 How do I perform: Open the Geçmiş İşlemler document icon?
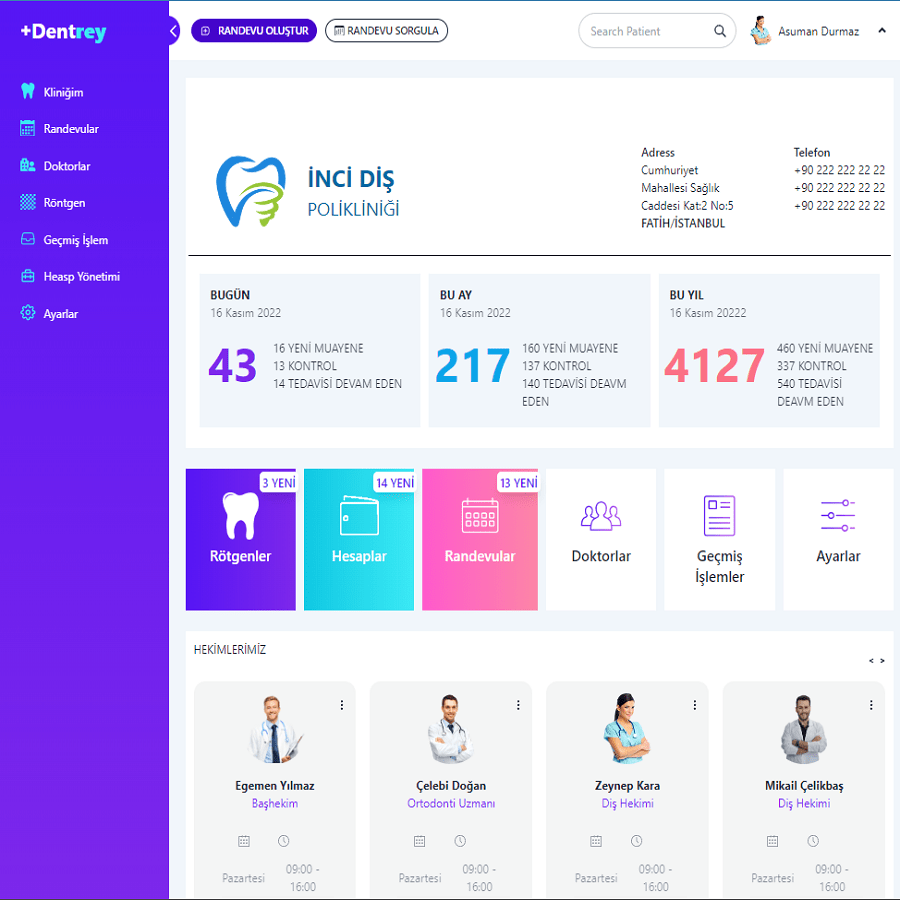click(x=719, y=515)
